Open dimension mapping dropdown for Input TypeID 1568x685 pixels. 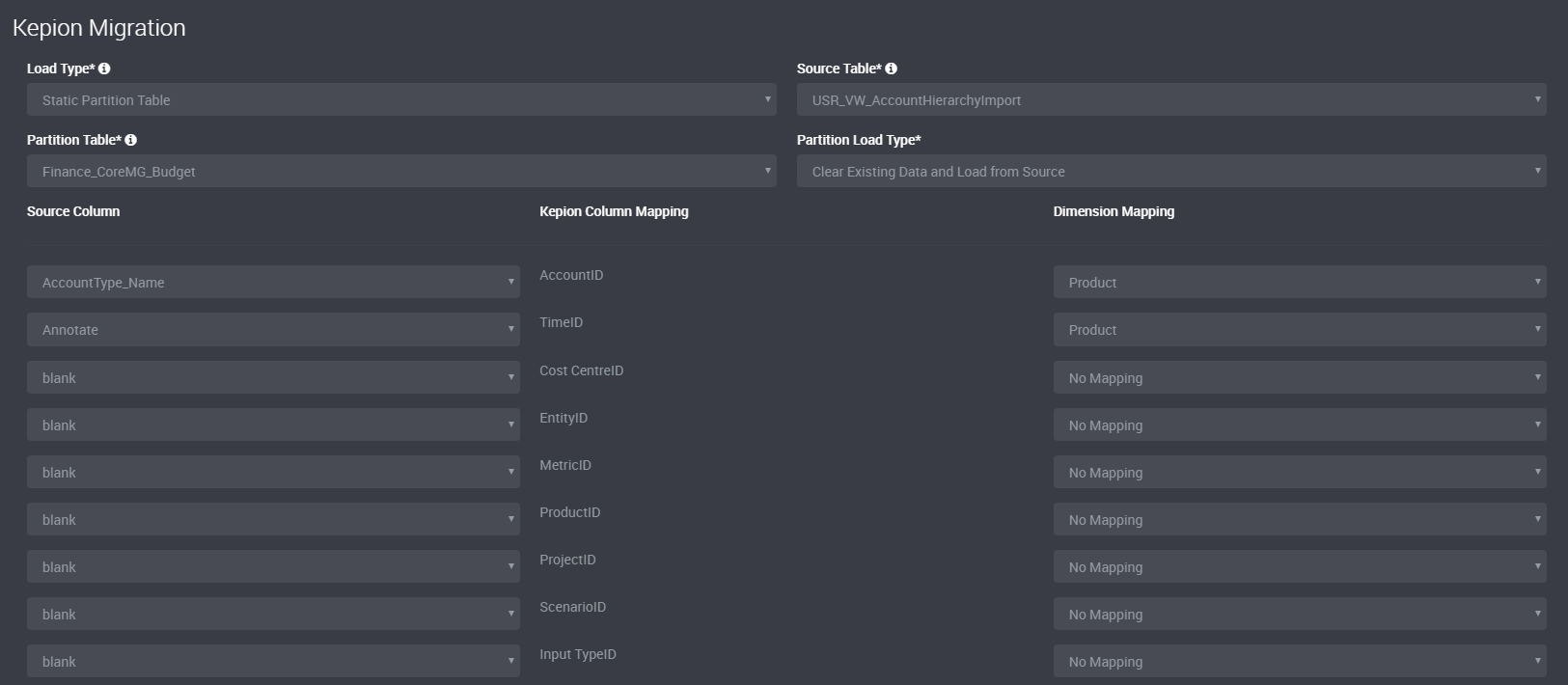(x=1300, y=661)
